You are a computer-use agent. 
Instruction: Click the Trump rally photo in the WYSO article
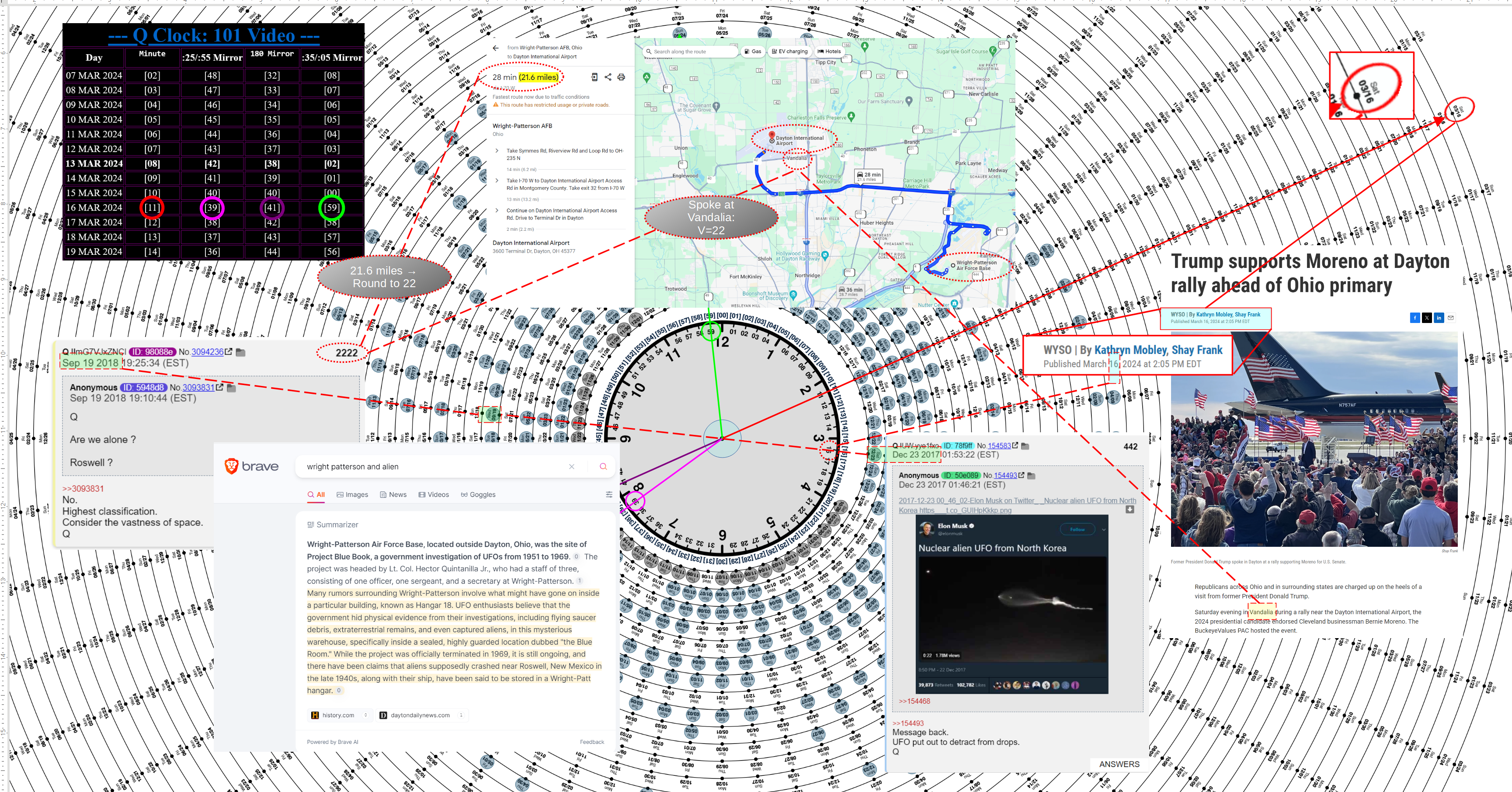pos(1314,439)
